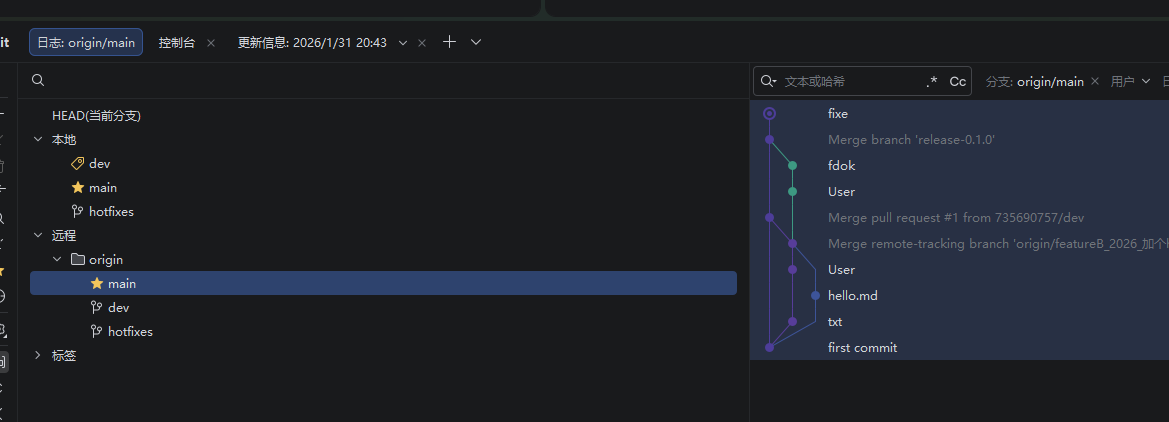Image resolution: width=1169 pixels, height=422 pixels.
Task: Expand the 标签 group
Action: [38, 356]
